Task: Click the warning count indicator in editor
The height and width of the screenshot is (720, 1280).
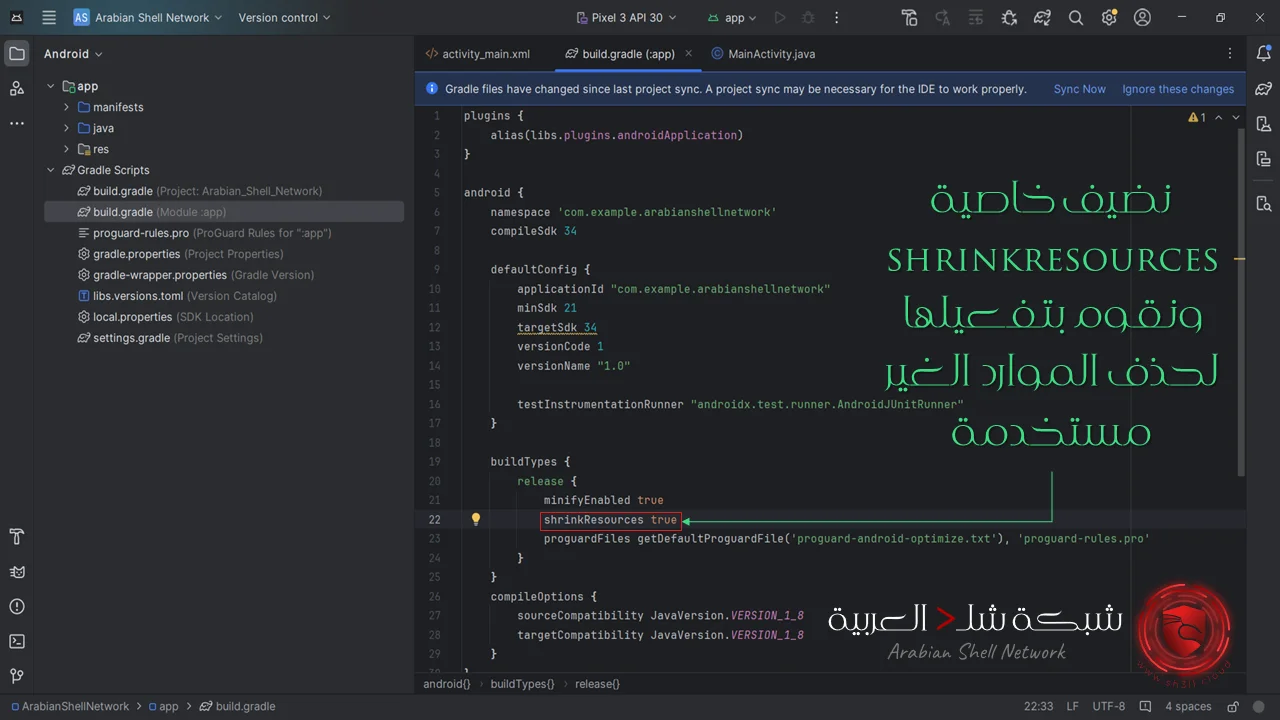Action: 1197,117
